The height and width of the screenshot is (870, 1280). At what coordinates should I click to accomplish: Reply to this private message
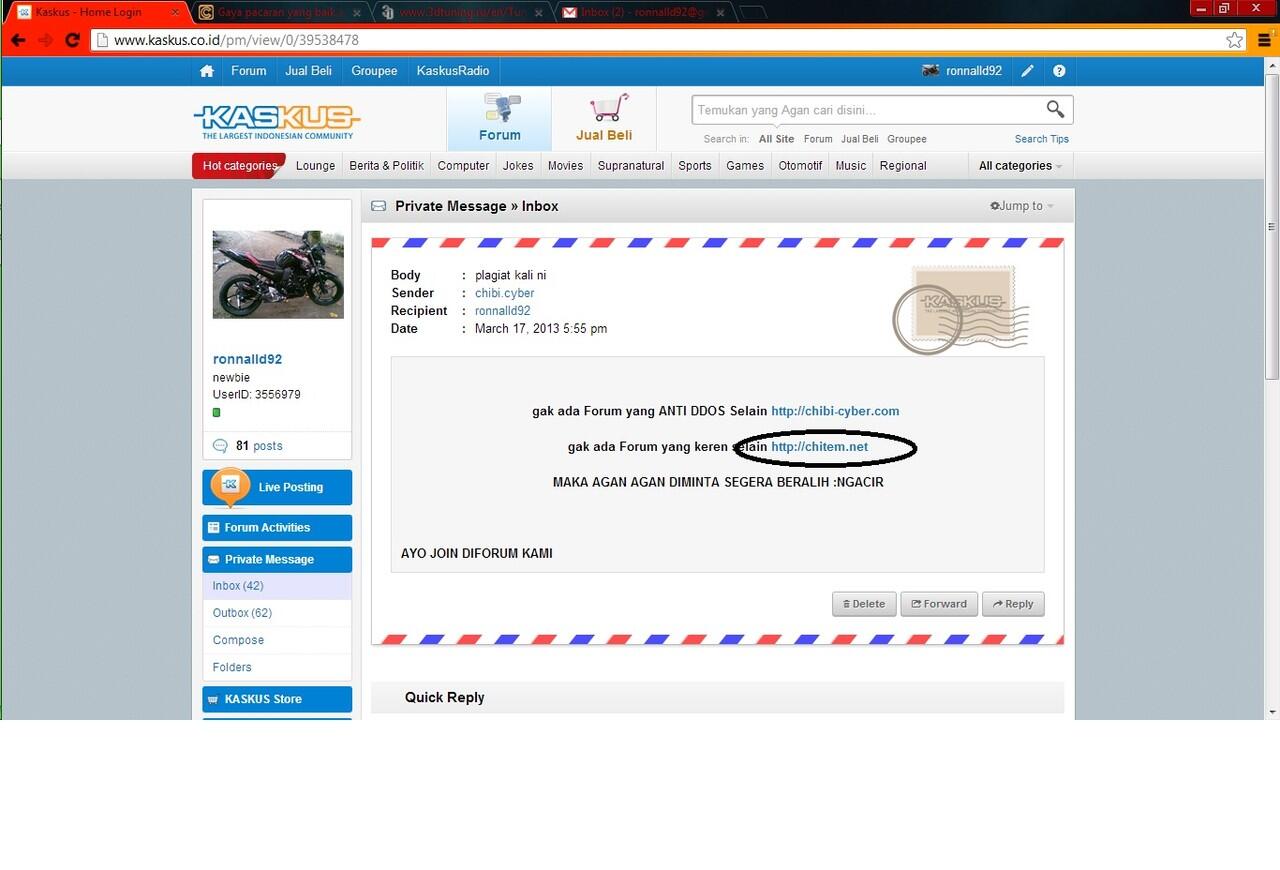pos(1013,604)
